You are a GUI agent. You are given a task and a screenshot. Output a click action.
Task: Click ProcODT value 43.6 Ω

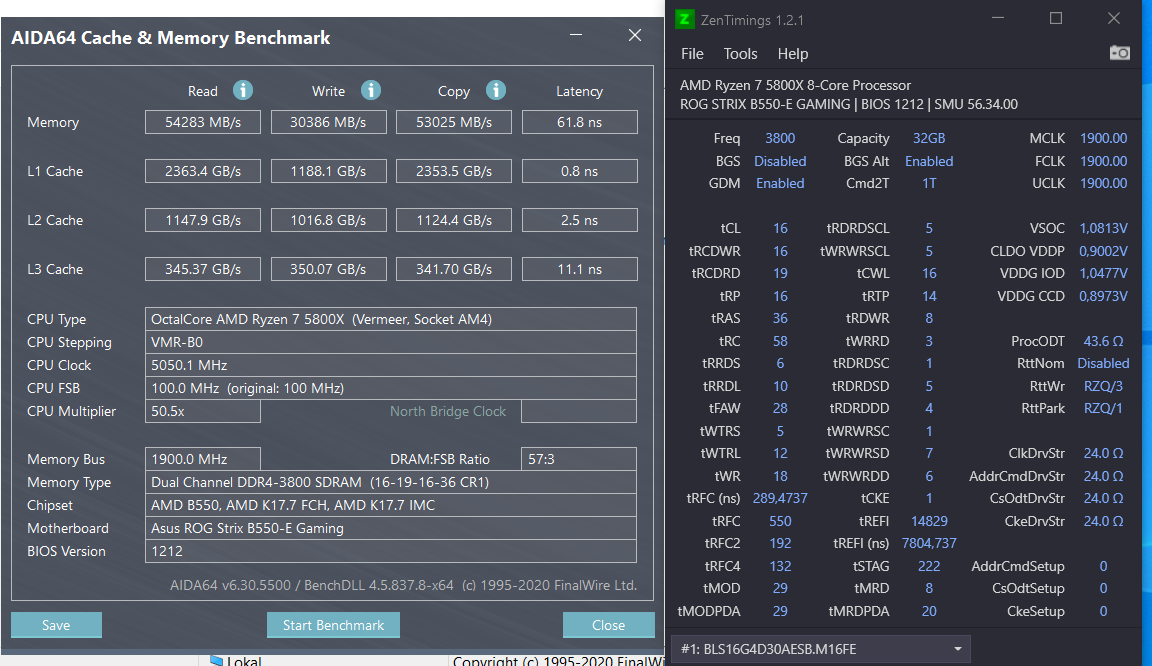(x=1103, y=341)
